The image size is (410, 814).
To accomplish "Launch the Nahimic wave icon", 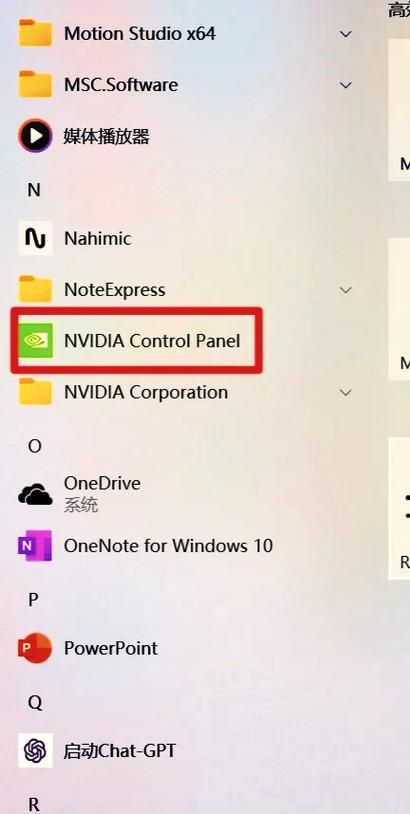I will [x=35, y=238].
